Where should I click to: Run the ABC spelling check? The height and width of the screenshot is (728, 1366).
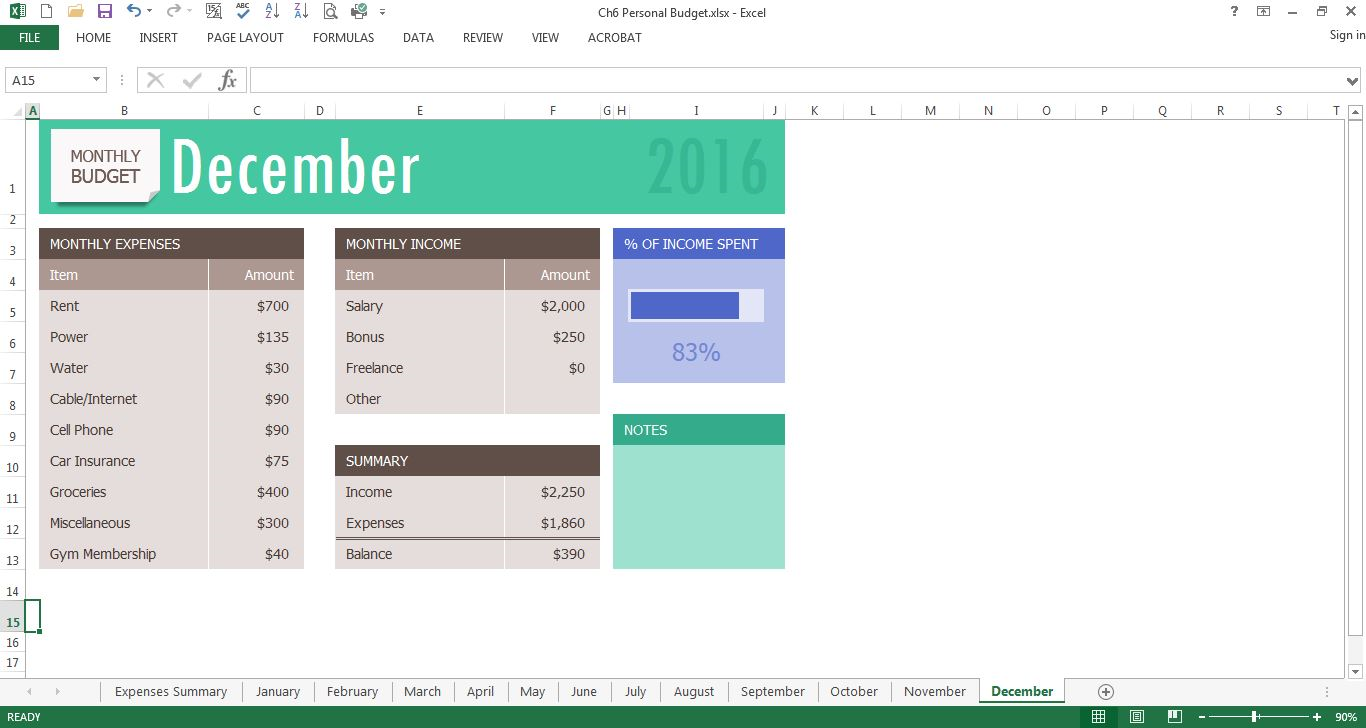(242, 12)
